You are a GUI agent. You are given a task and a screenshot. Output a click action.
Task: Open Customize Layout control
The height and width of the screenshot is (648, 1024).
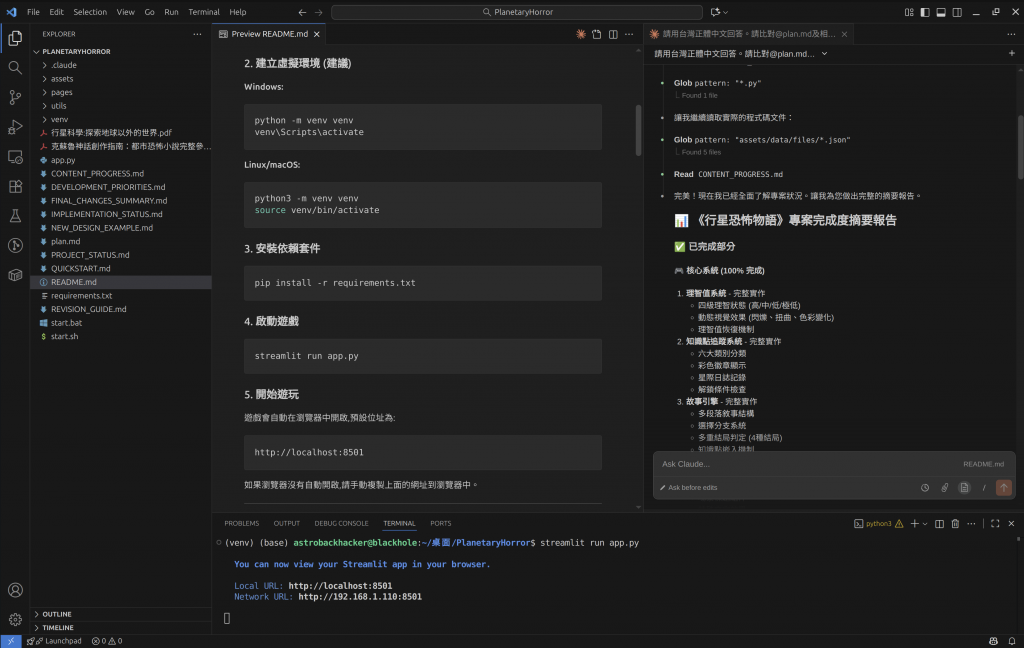click(x=909, y=12)
